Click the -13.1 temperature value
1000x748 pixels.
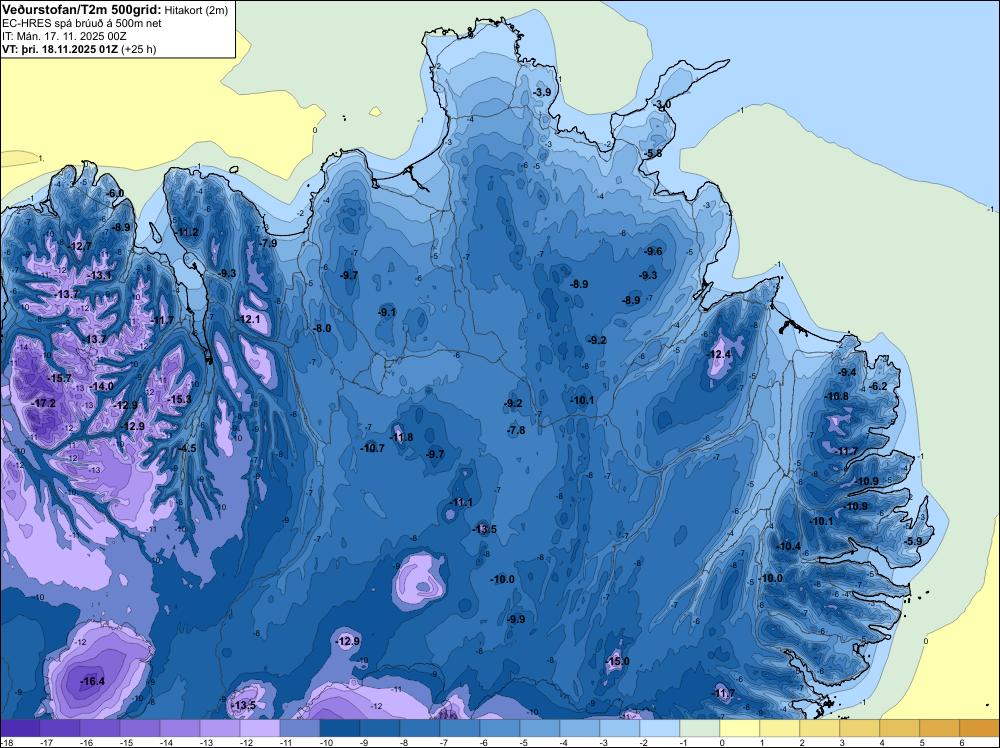[100, 275]
